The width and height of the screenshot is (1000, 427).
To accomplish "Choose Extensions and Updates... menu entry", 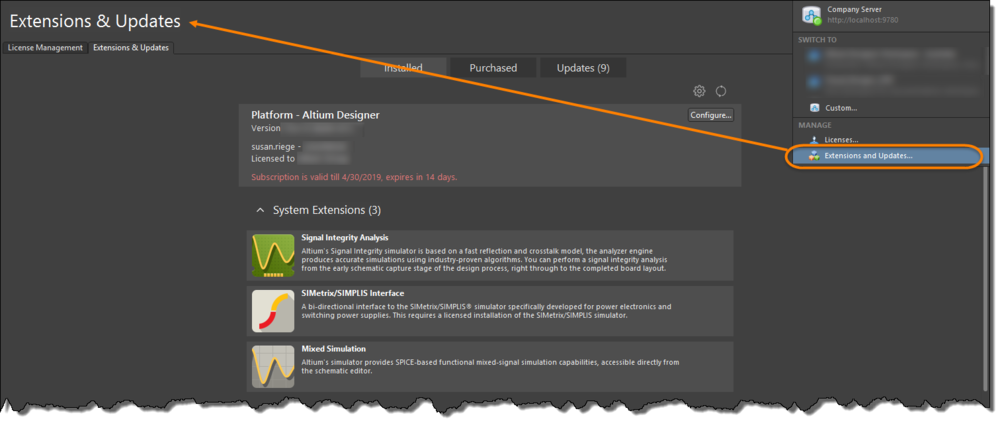I will (868, 156).
